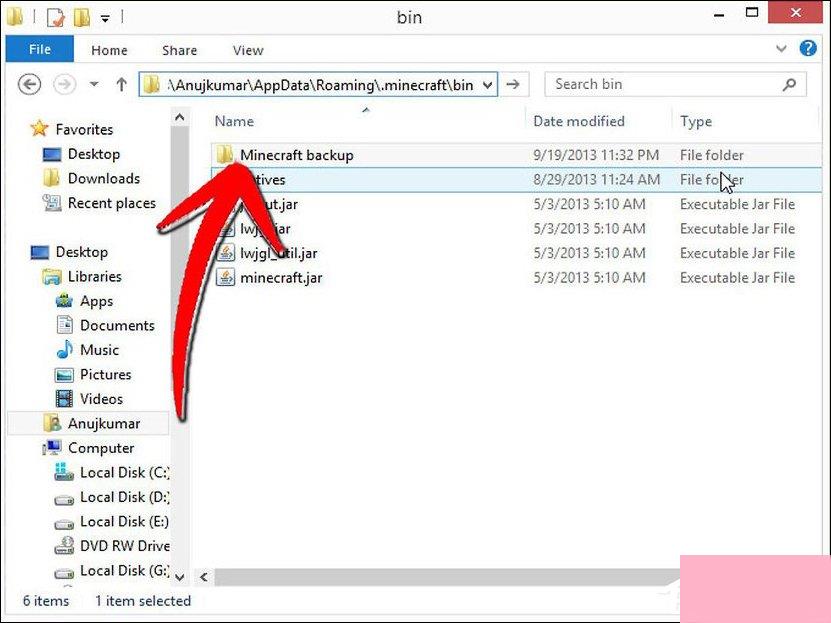This screenshot has width=831, height=623.
Task: Open Recent places in Favorites
Action: (112, 203)
